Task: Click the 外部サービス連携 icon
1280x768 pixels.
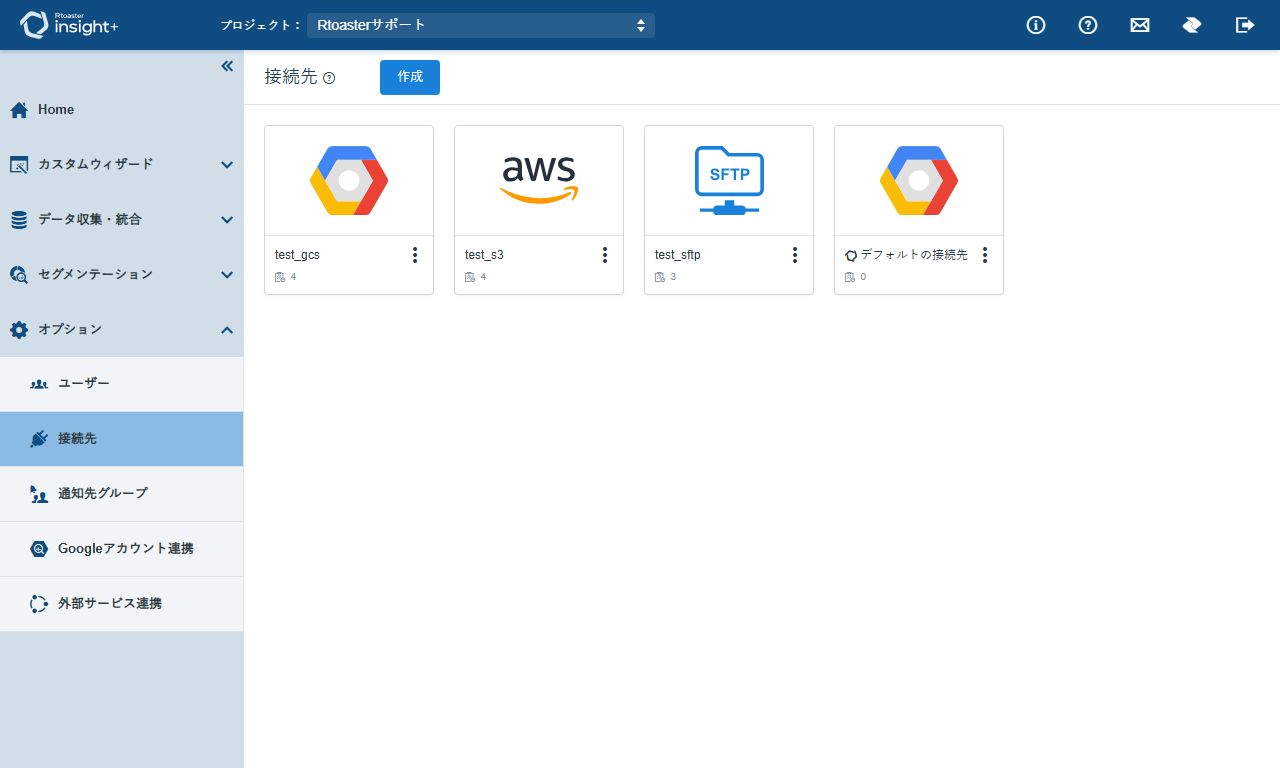Action: (39, 604)
